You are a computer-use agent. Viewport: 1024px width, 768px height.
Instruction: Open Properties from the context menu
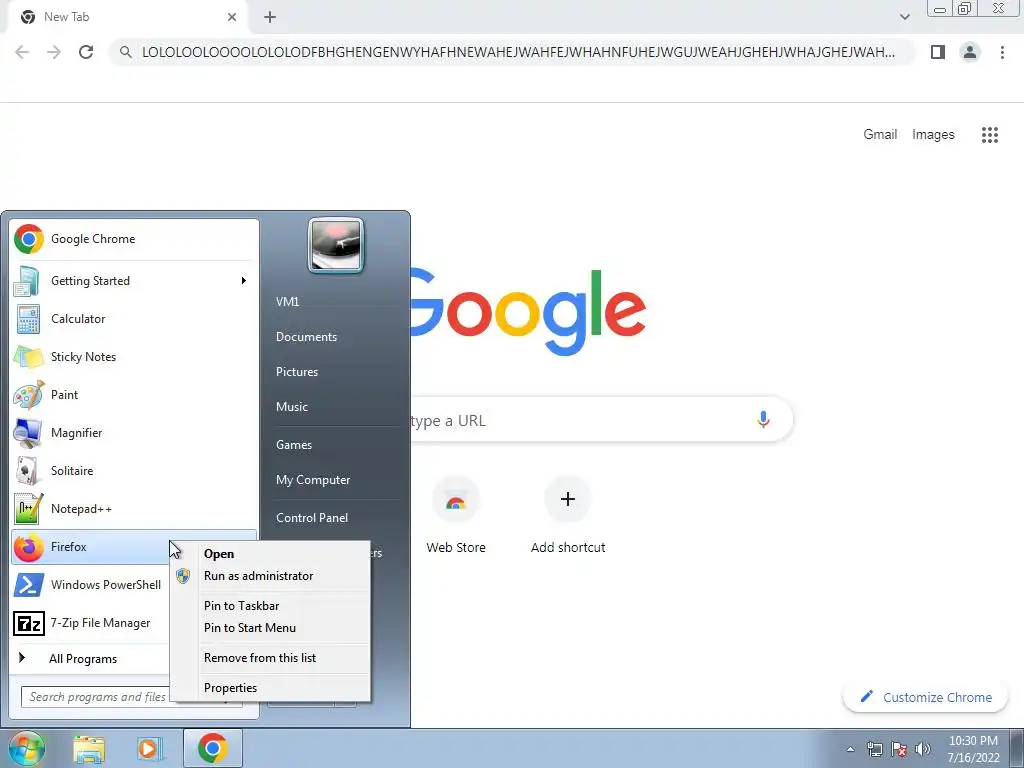pyautogui.click(x=270, y=688)
